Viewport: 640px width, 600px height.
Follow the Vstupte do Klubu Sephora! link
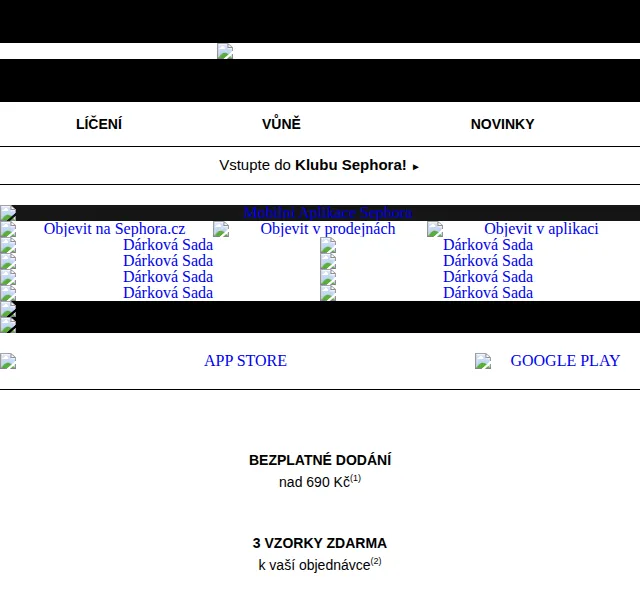tap(319, 165)
